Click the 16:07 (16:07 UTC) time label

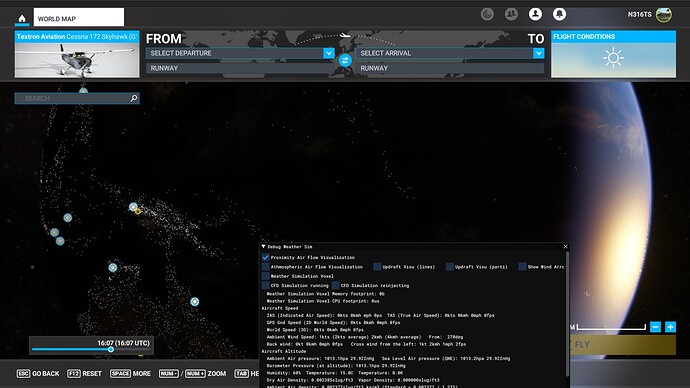123,343
